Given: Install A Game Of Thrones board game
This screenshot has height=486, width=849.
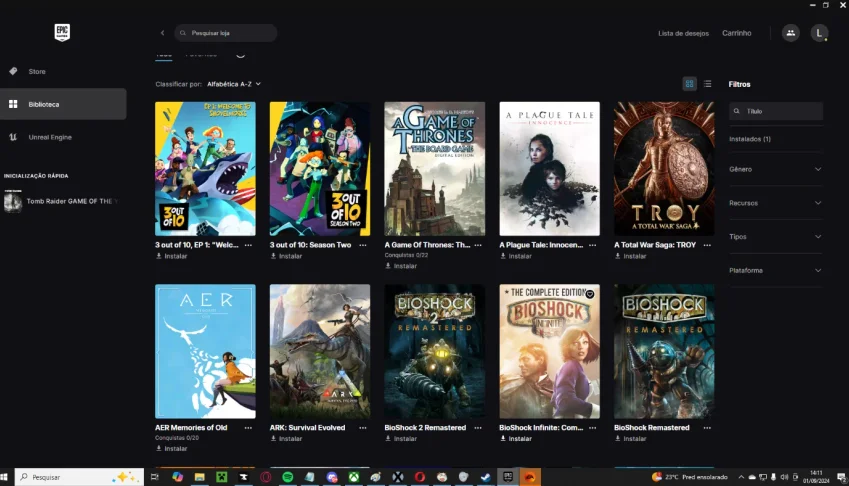Looking at the screenshot, I should 401,266.
